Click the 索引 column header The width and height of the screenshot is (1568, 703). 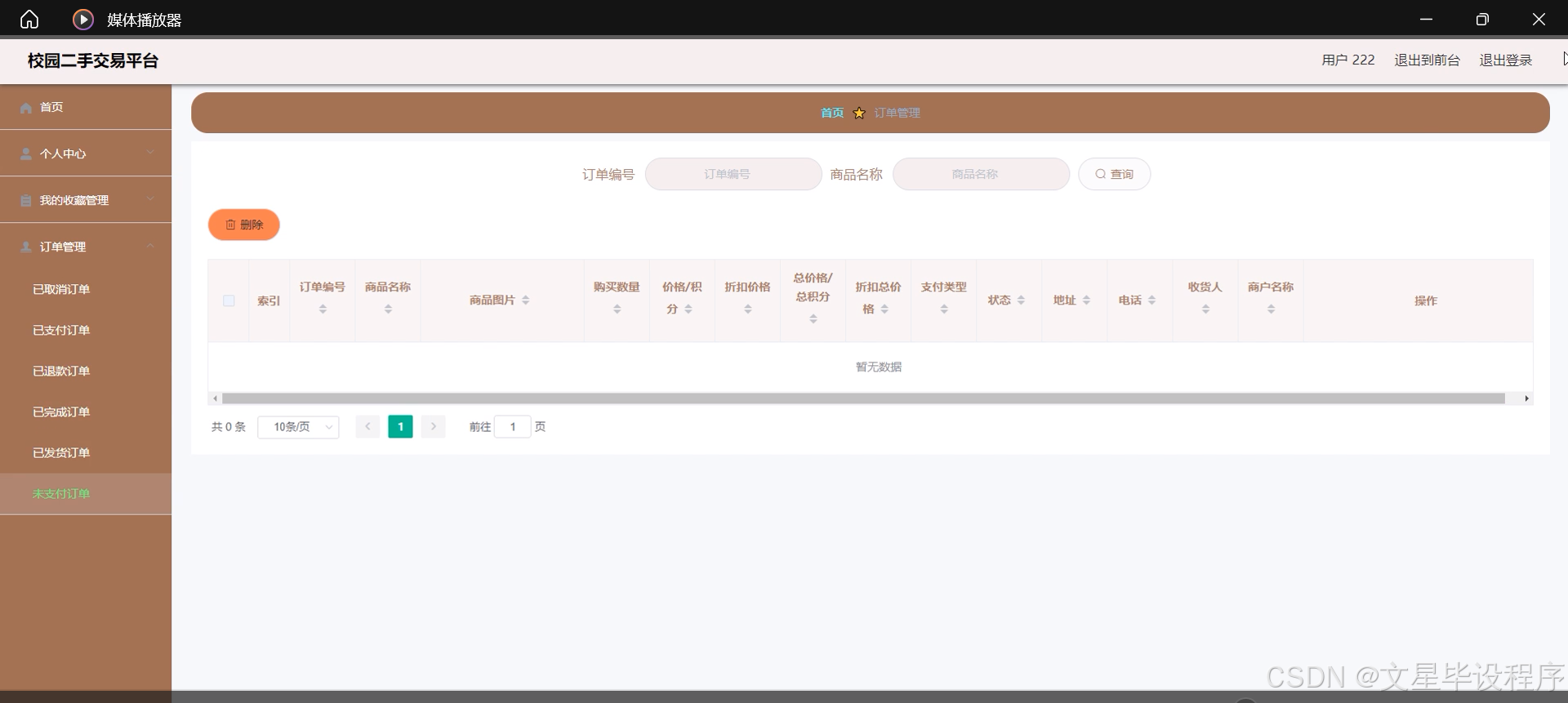[x=269, y=300]
